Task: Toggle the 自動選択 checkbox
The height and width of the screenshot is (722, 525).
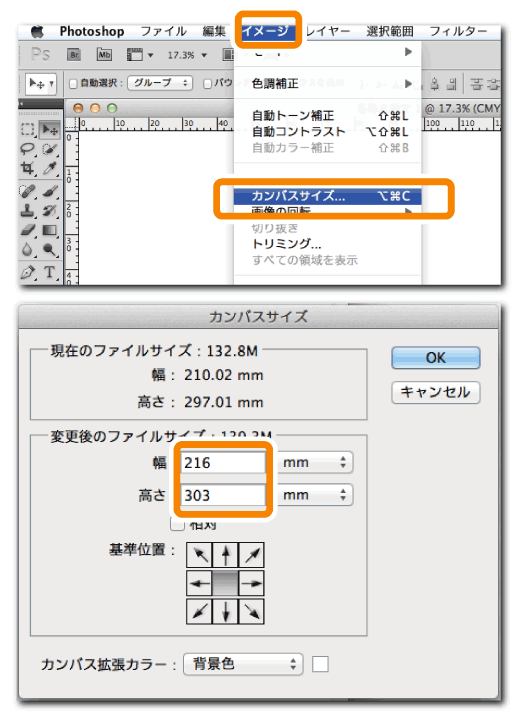Action: coord(73,84)
